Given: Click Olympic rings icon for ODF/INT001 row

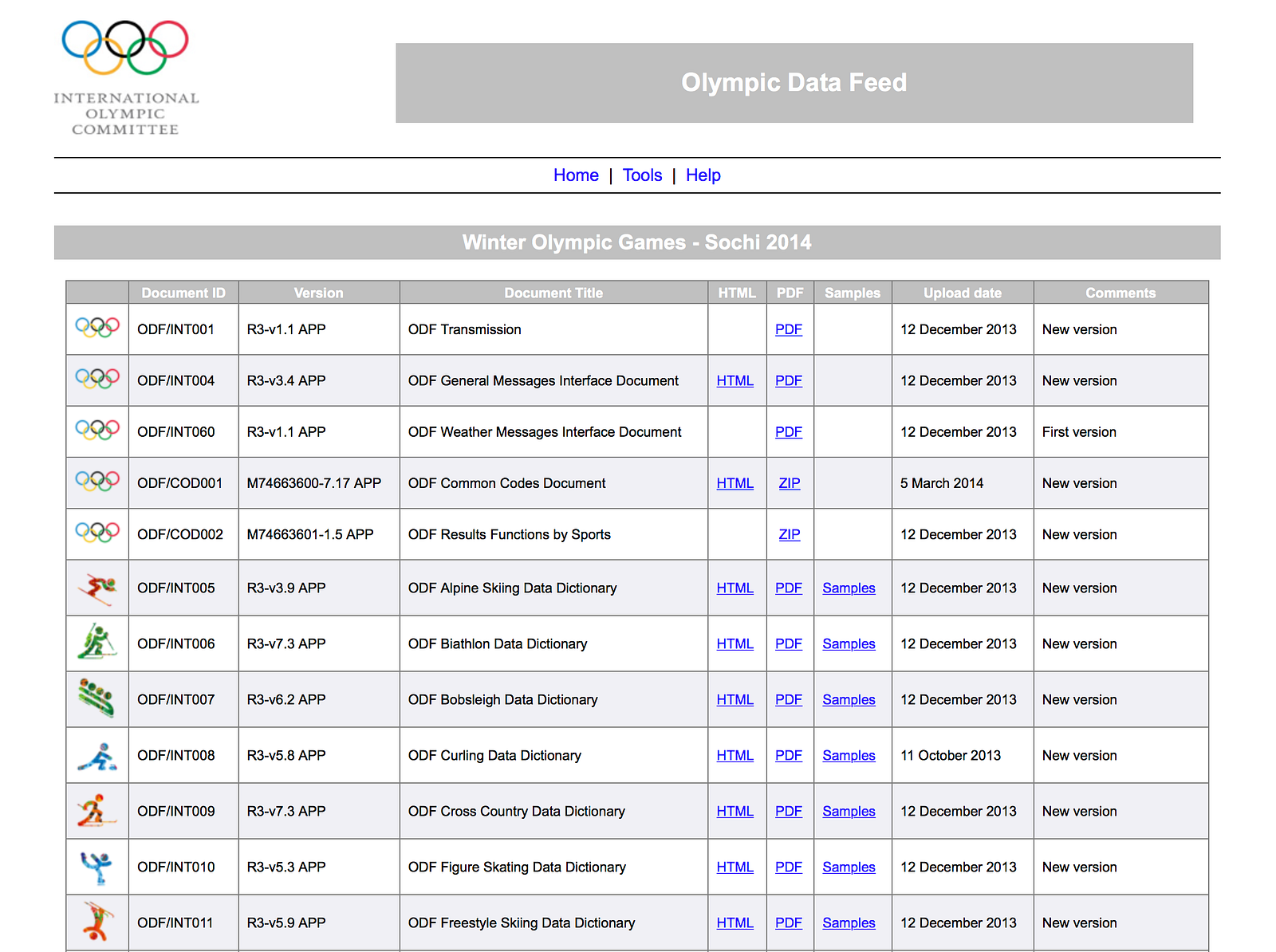Looking at the screenshot, I should tap(97, 328).
